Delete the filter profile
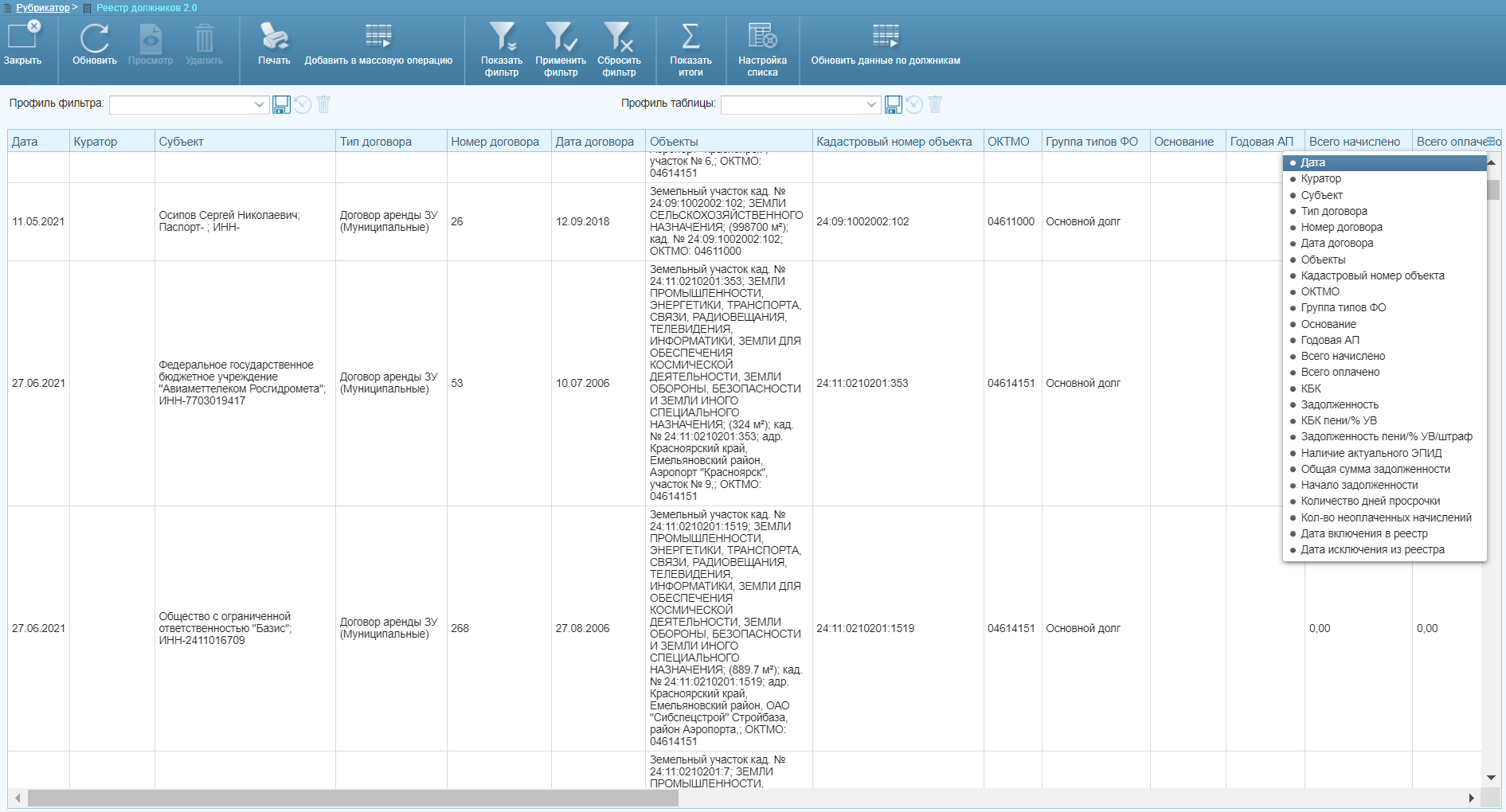 323,104
